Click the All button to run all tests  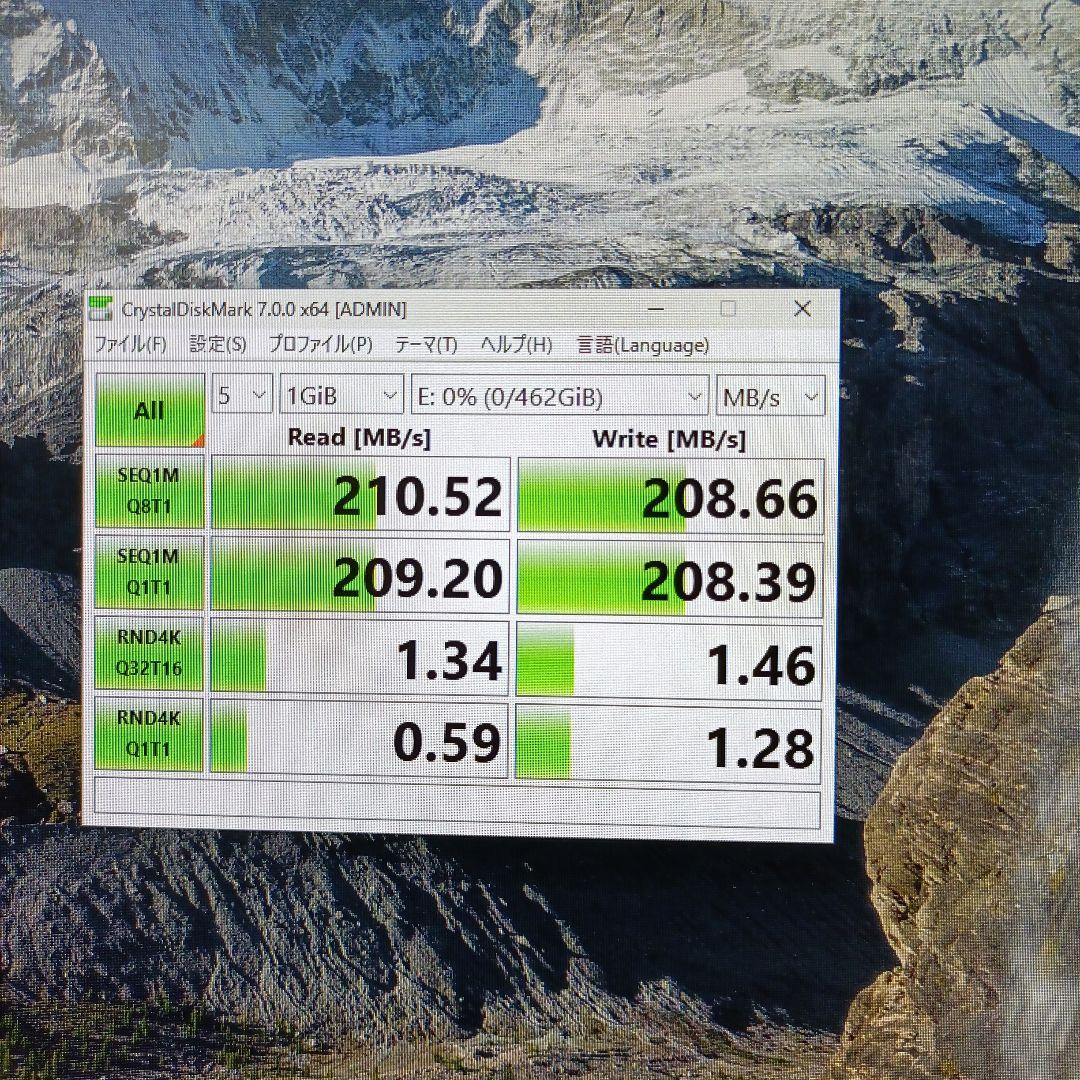tap(148, 410)
